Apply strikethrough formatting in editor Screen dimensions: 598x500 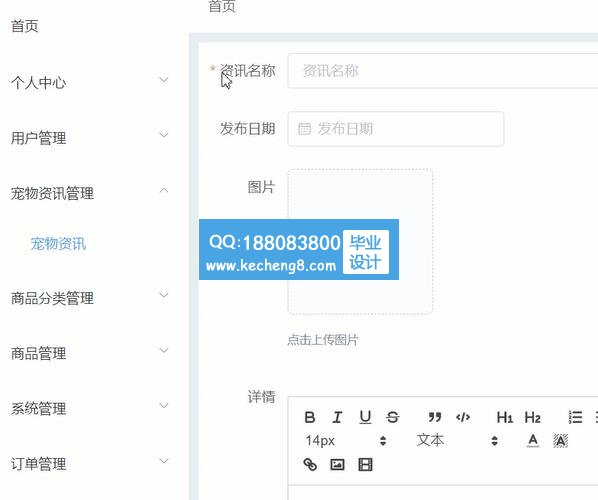click(392, 417)
